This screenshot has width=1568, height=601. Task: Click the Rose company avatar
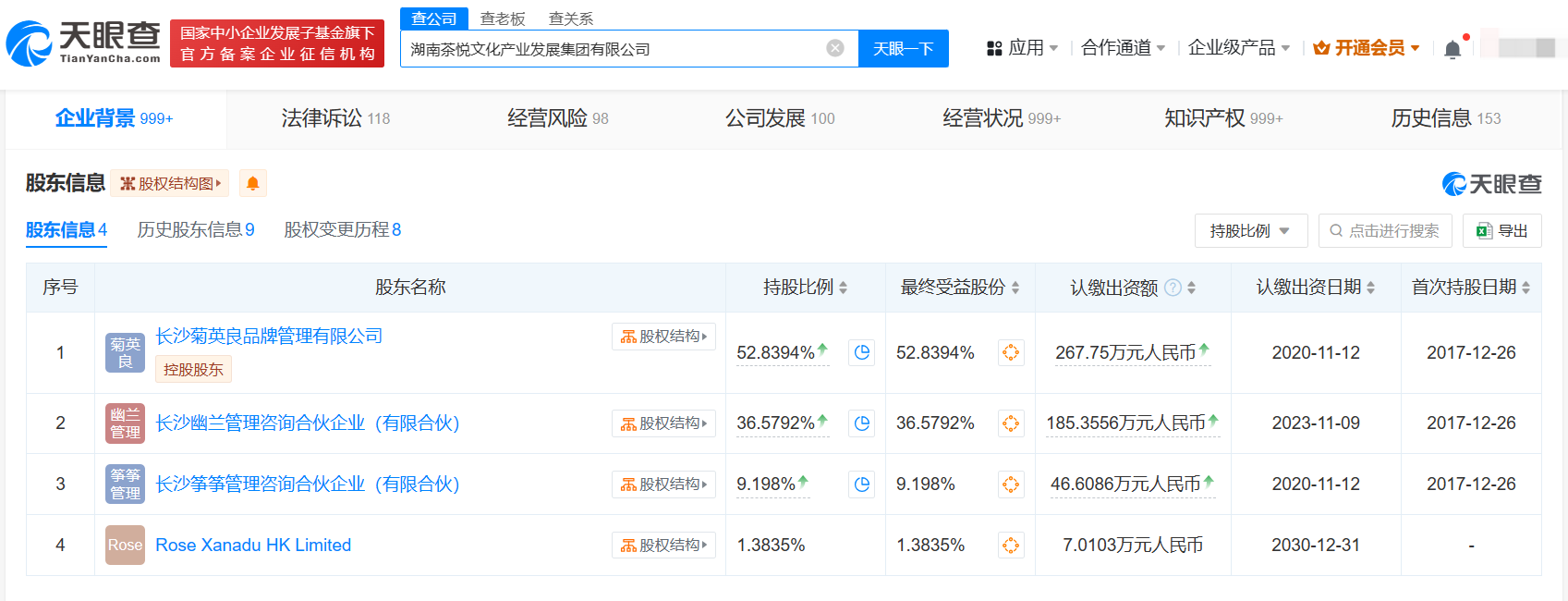pyautogui.click(x=125, y=546)
